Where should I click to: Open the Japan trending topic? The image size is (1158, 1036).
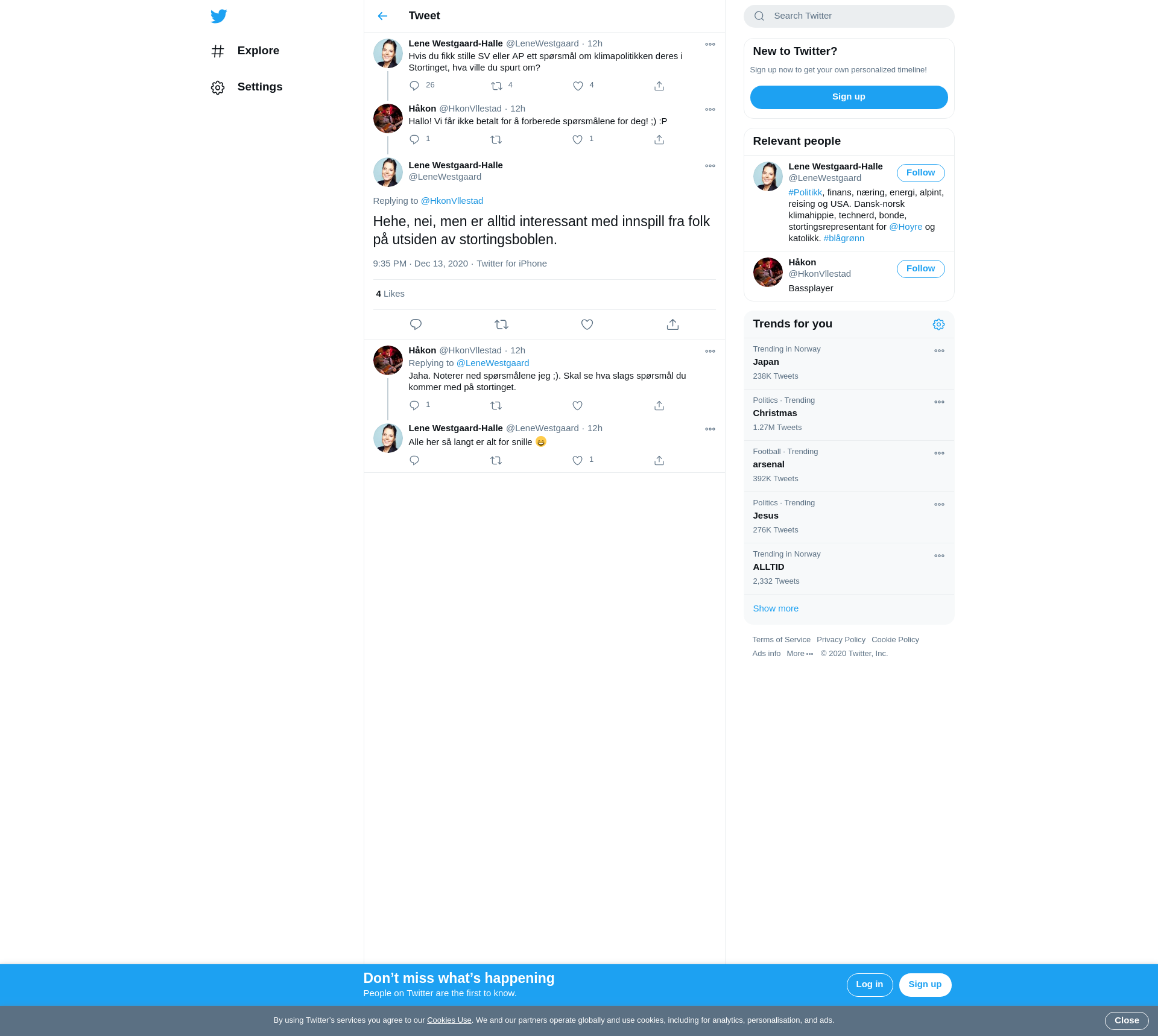[x=849, y=363]
